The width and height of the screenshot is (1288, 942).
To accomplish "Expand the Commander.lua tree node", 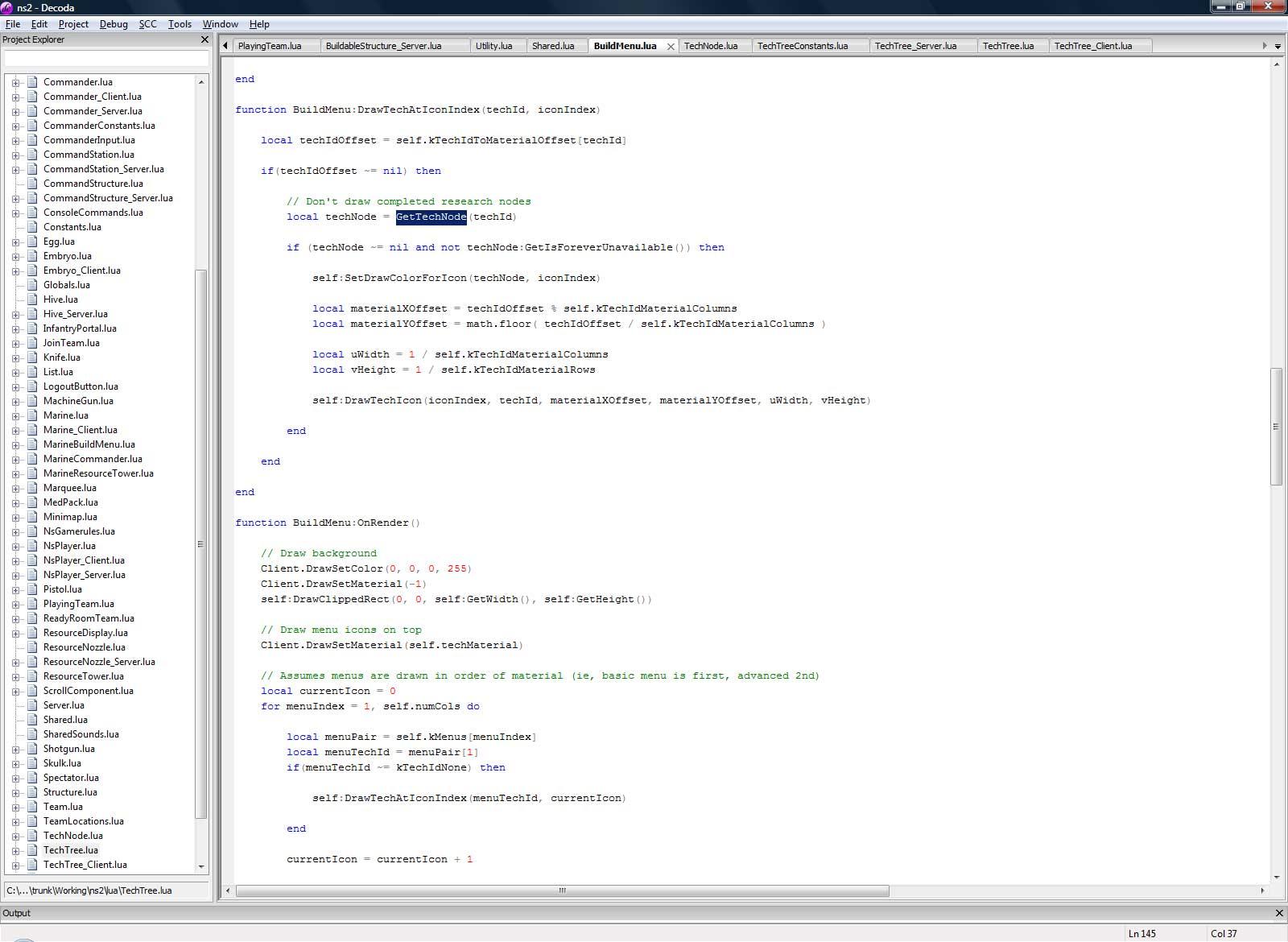I will (x=15, y=82).
